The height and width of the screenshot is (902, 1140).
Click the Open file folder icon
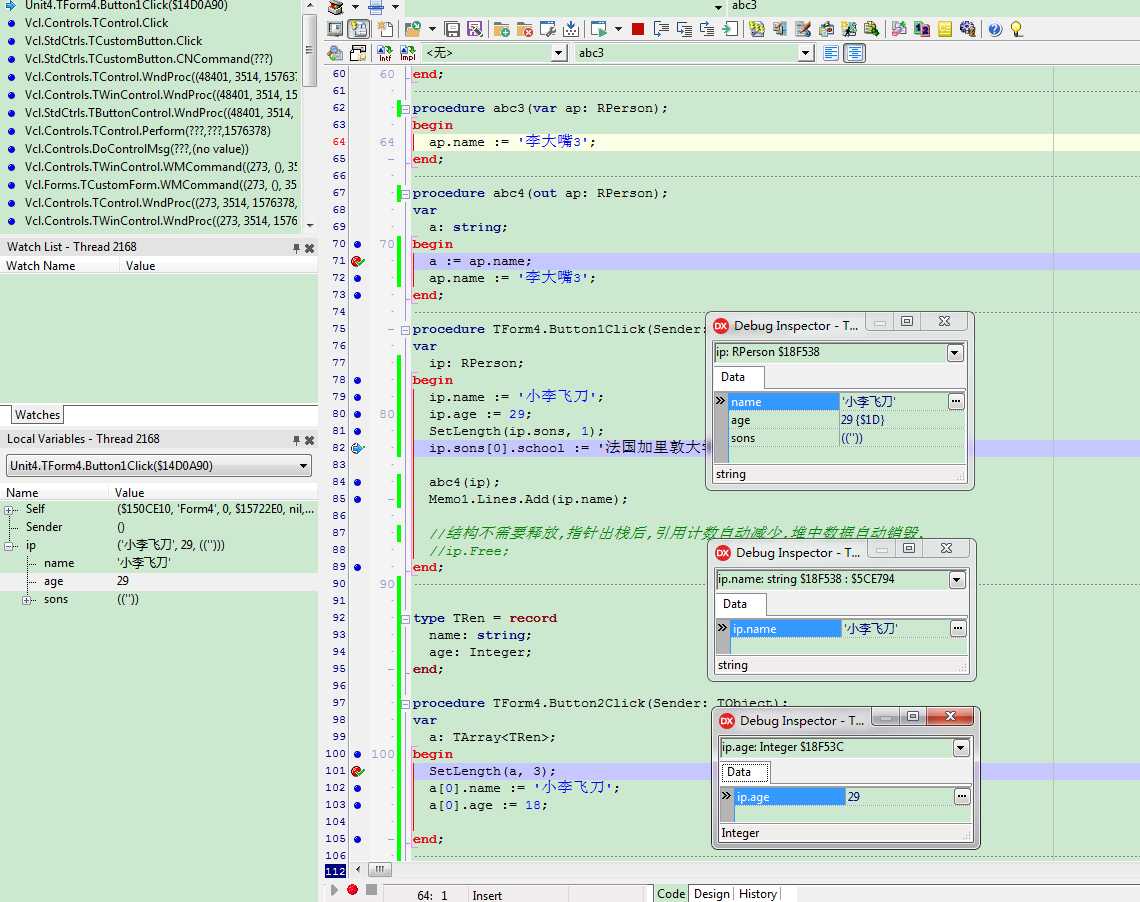tap(413, 29)
